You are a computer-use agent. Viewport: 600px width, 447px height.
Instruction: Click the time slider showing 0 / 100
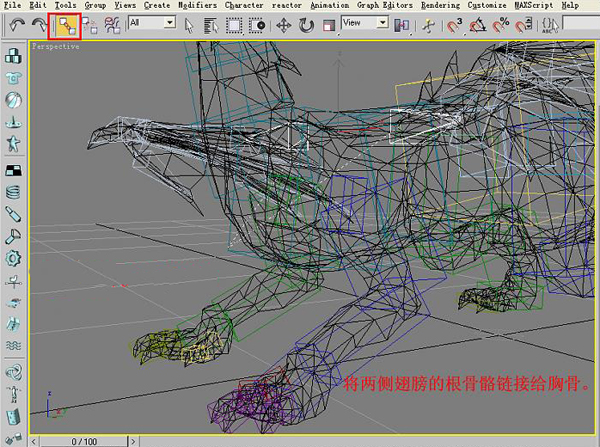pos(84,442)
